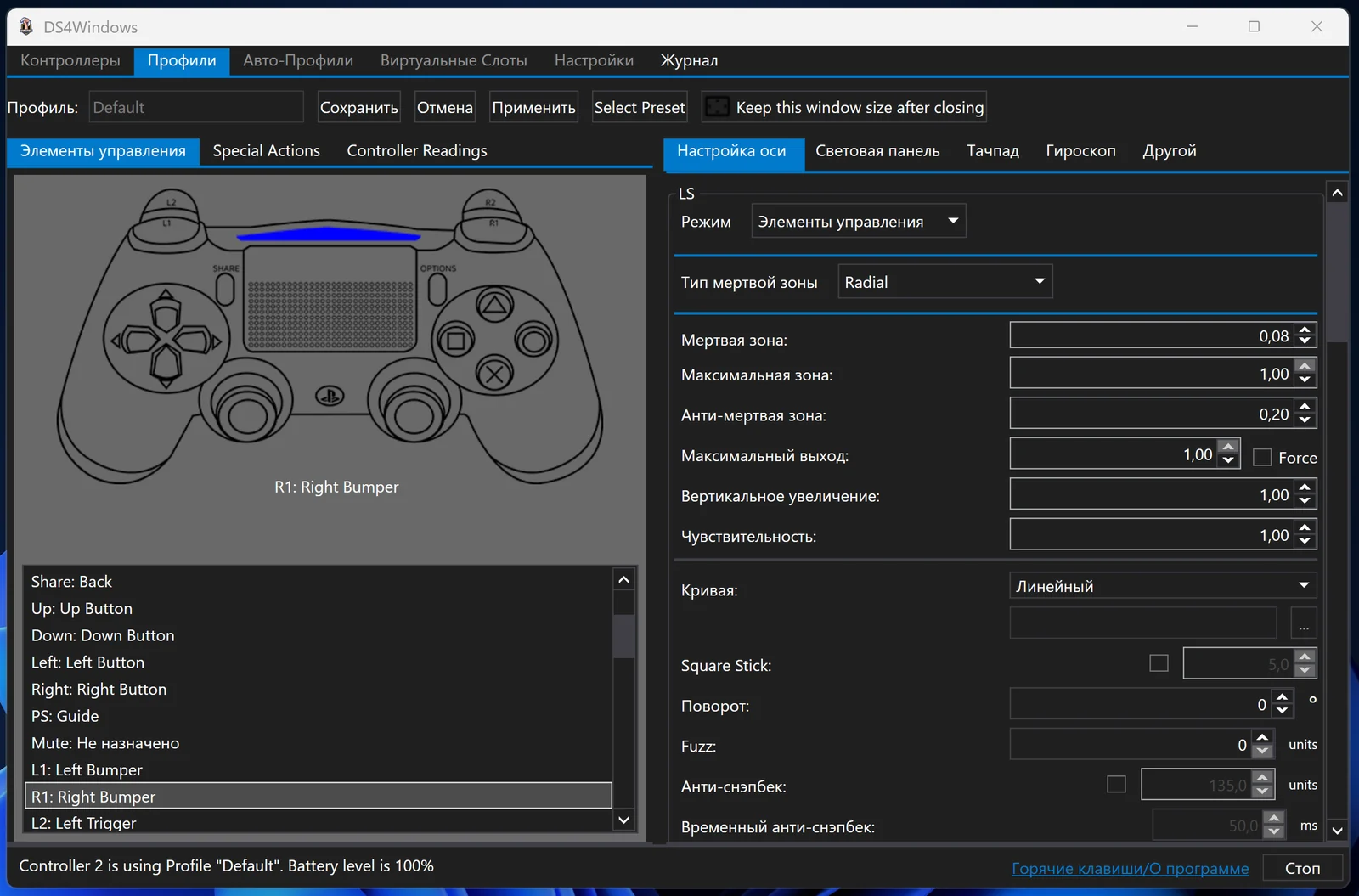The image size is (1359, 896).
Task: Click Select Preset button
Action: click(640, 107)
